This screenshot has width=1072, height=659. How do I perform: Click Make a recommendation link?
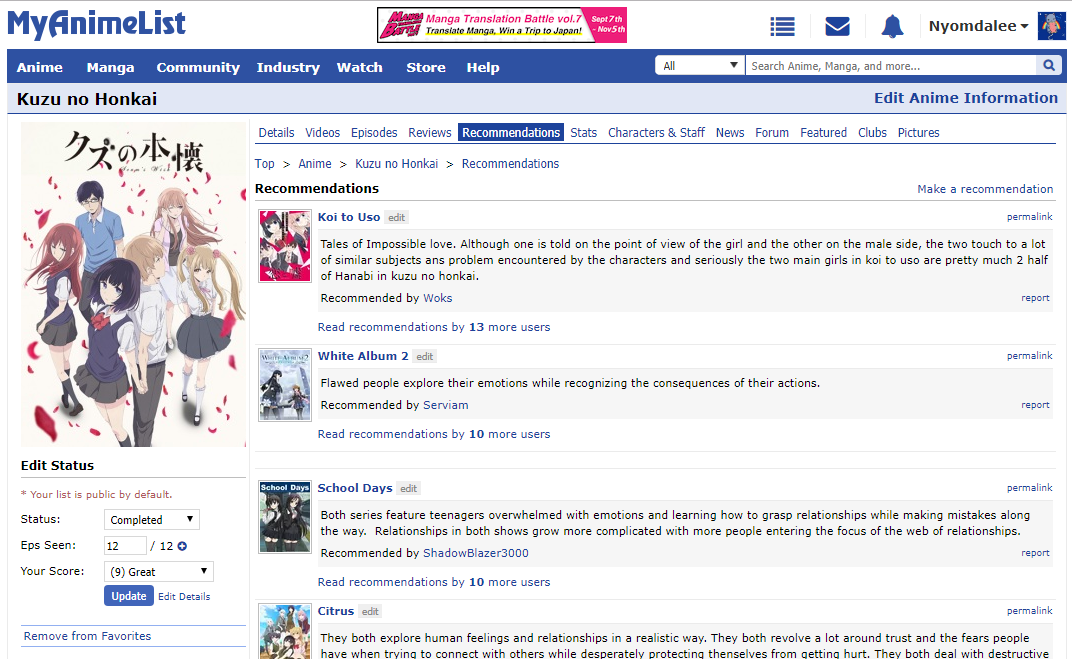985,189
